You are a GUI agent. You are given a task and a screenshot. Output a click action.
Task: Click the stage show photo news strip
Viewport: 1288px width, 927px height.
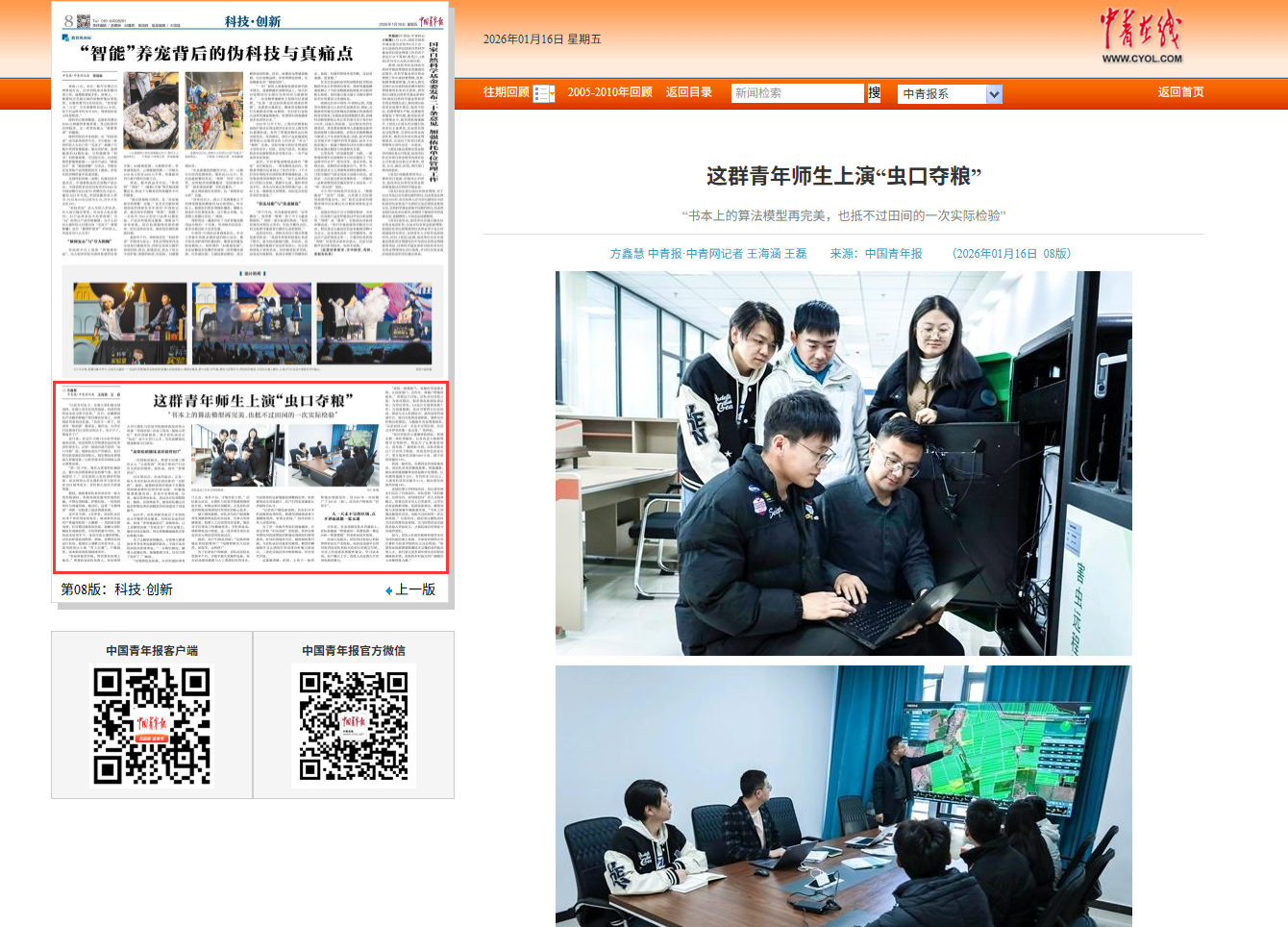253,324
